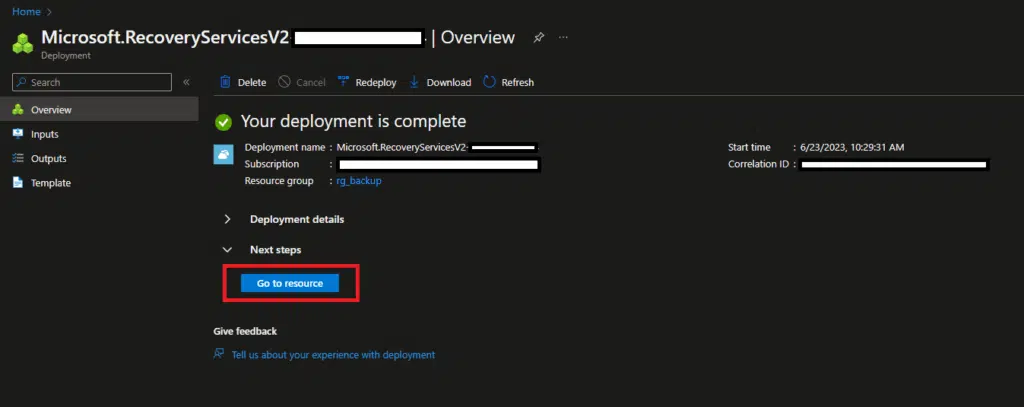Click the Recovery Services cloud icon
The width and height of the screenshot is (1024, 407).
(x=223, y=155)
